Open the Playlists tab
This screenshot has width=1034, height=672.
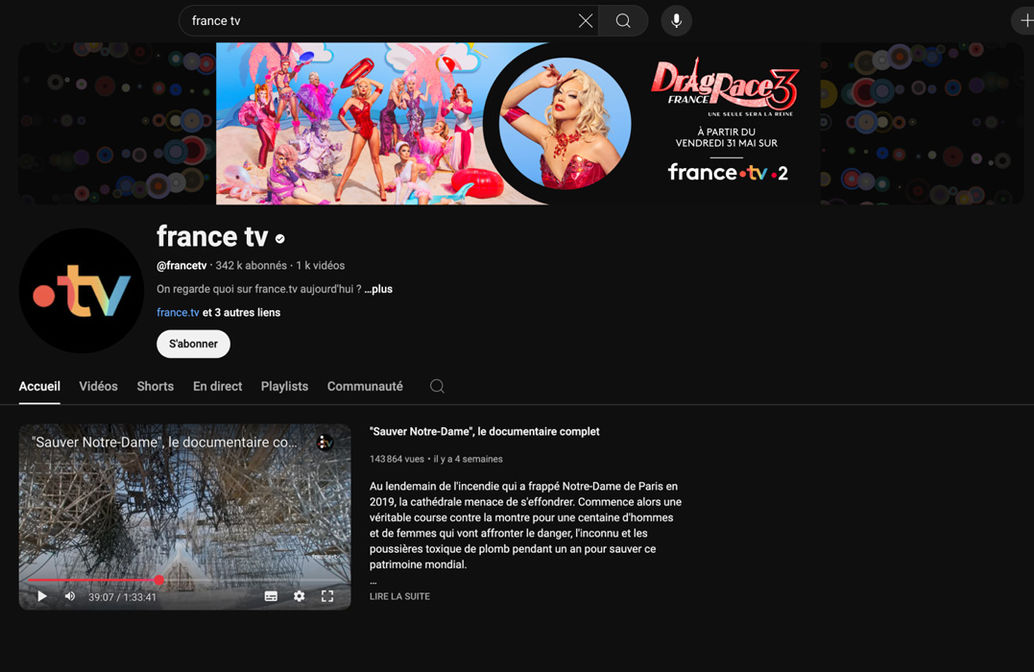coord(284,386)
